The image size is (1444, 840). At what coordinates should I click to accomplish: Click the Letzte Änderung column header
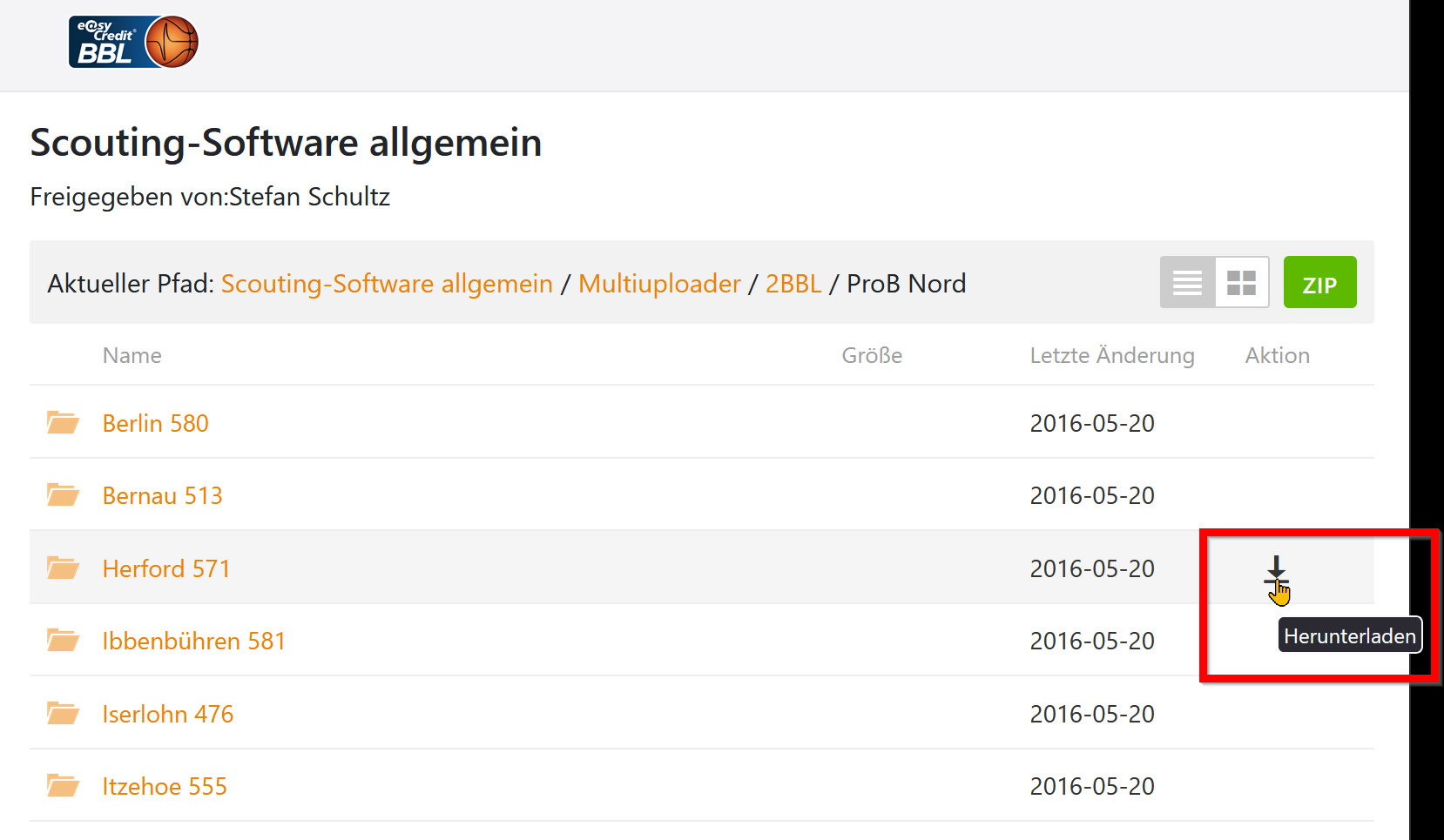(1111, 355)
